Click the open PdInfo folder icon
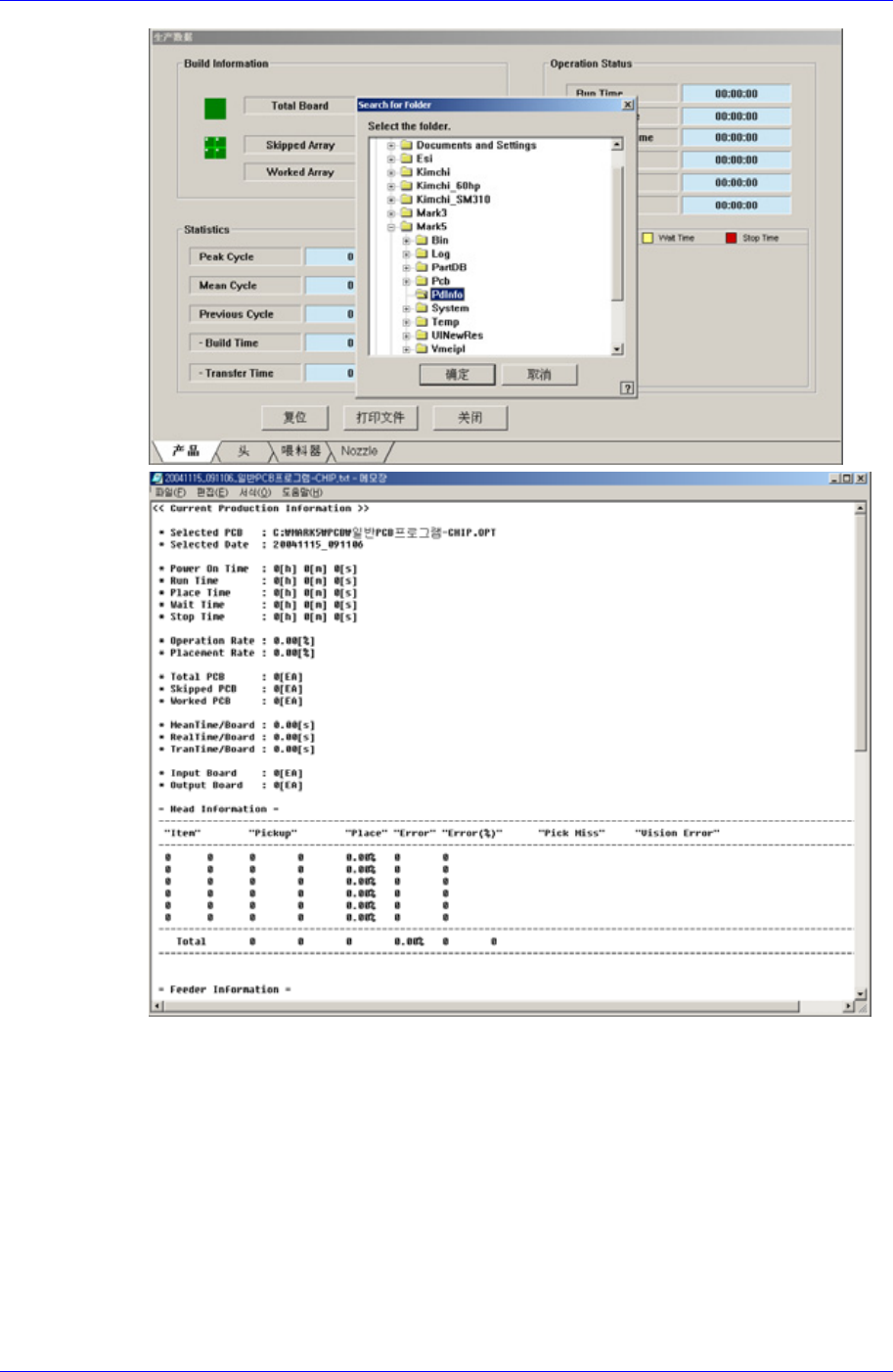893x1372 pixels. point(422,295)
